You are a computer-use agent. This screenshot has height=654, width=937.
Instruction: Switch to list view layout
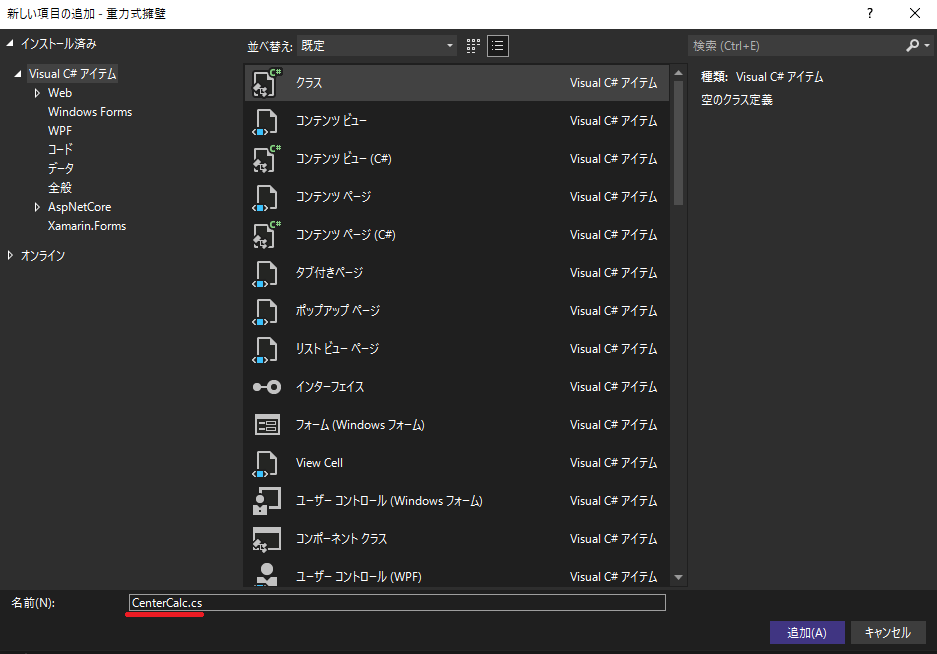pyautogui.click(x=498, y=46)
